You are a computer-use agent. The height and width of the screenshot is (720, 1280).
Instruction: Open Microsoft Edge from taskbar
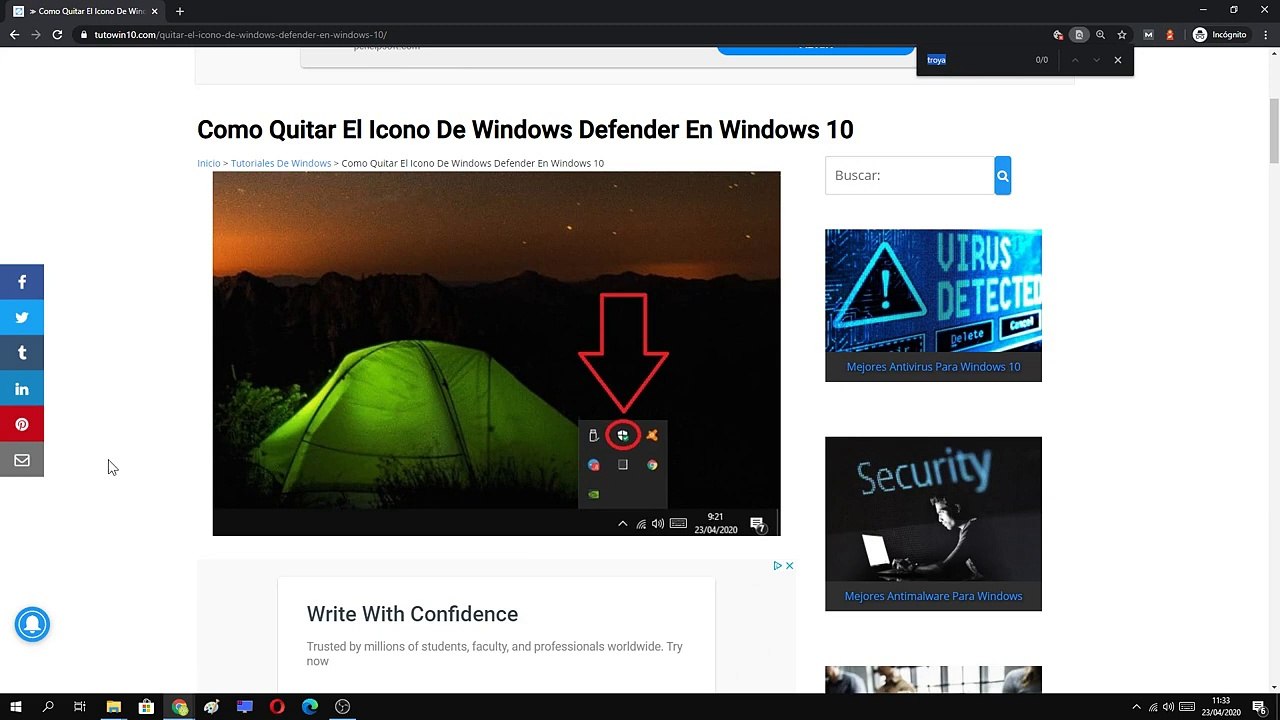[310, 707]
